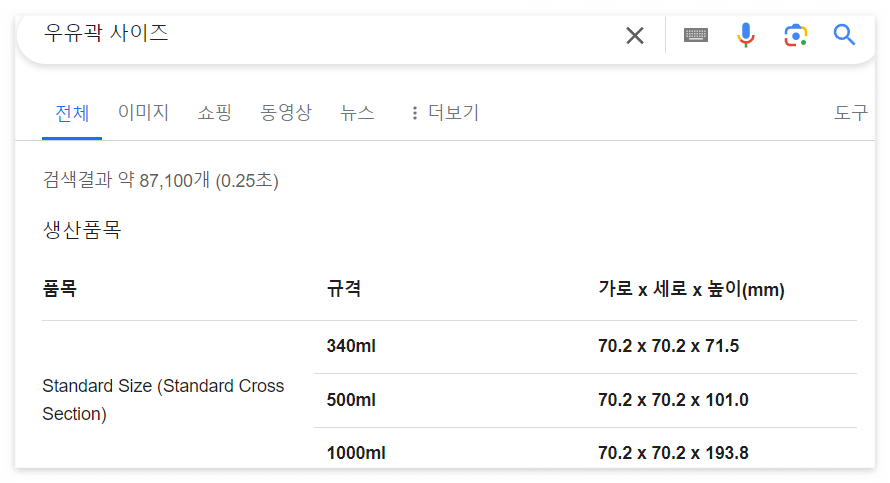Start voice search with the microphone icon
The image size is (890, 483).
pyautogui.click(x=745, y=35)
